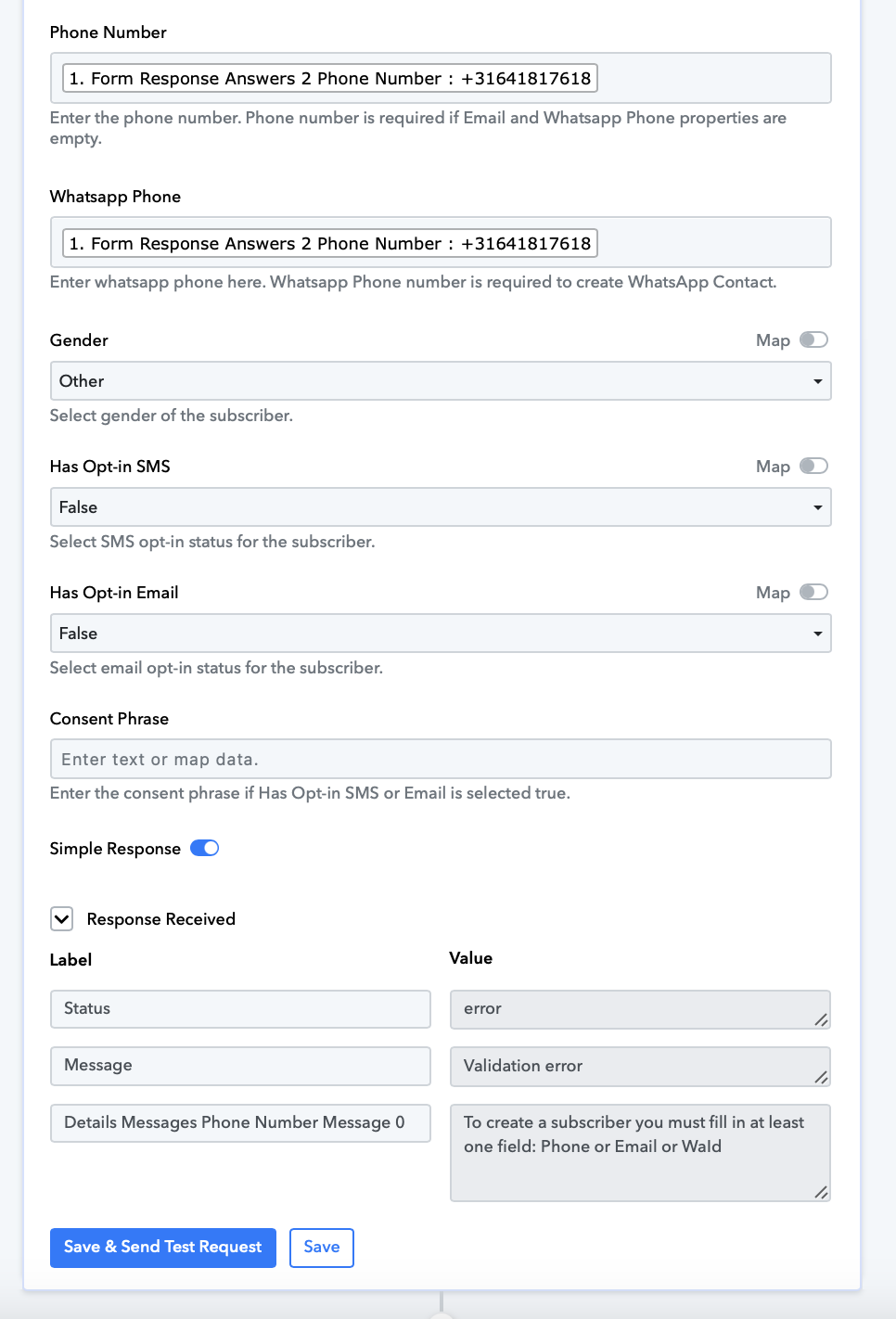The width and height of the screenshot is (896, 1319).
Task: Click the Save button
Action: [322, 1248]
